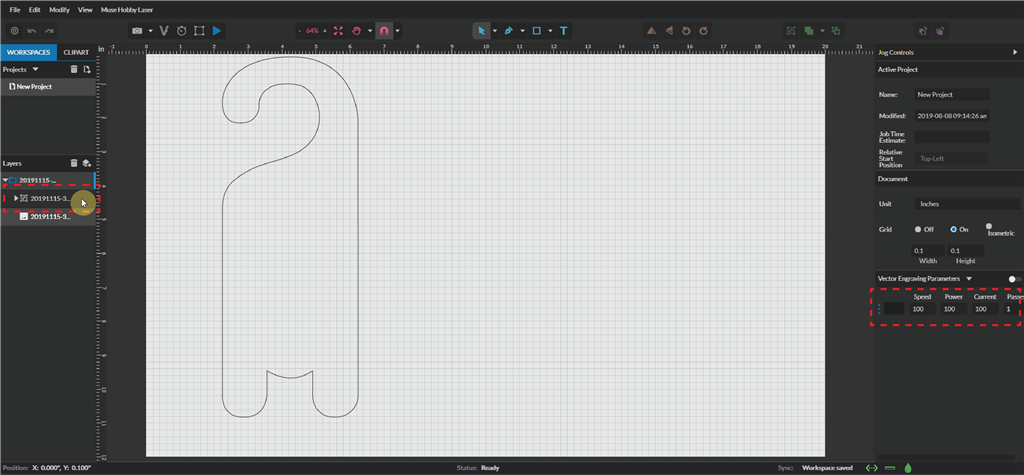Choose the Isometric grid option
1024x475 pixels.
coord(989,227)
